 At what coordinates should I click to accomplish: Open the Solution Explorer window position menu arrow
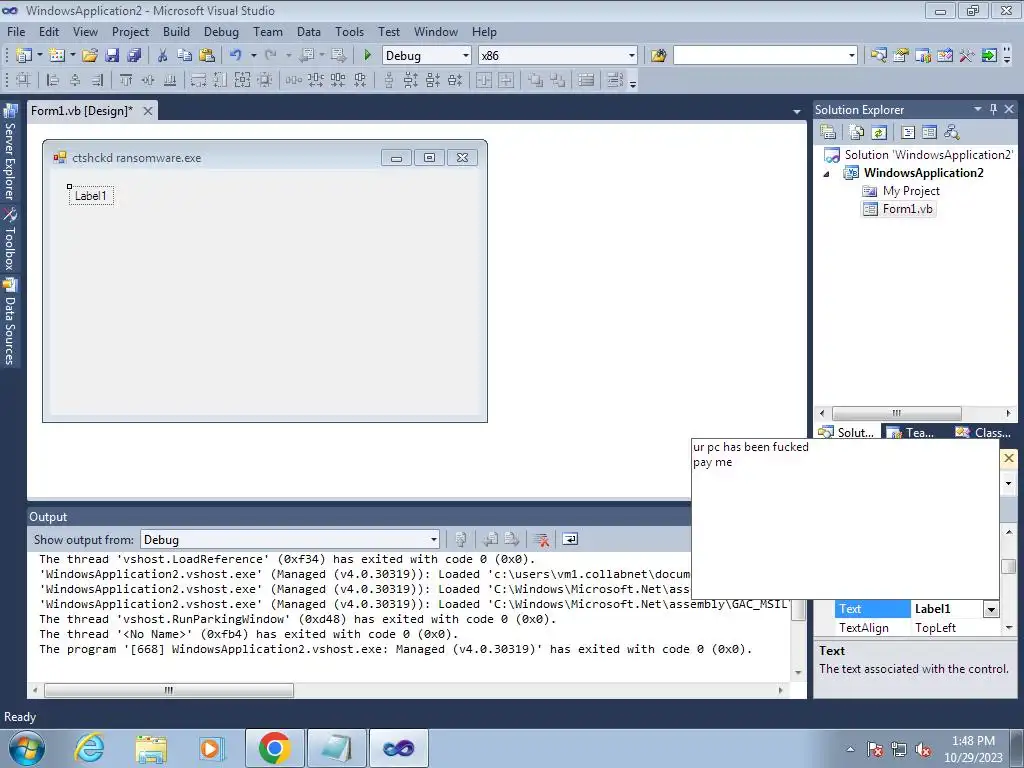978,109
